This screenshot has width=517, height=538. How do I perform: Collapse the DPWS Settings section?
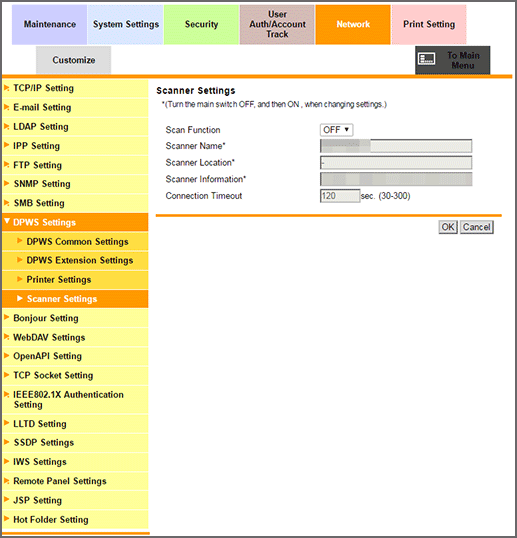[75, 222]
